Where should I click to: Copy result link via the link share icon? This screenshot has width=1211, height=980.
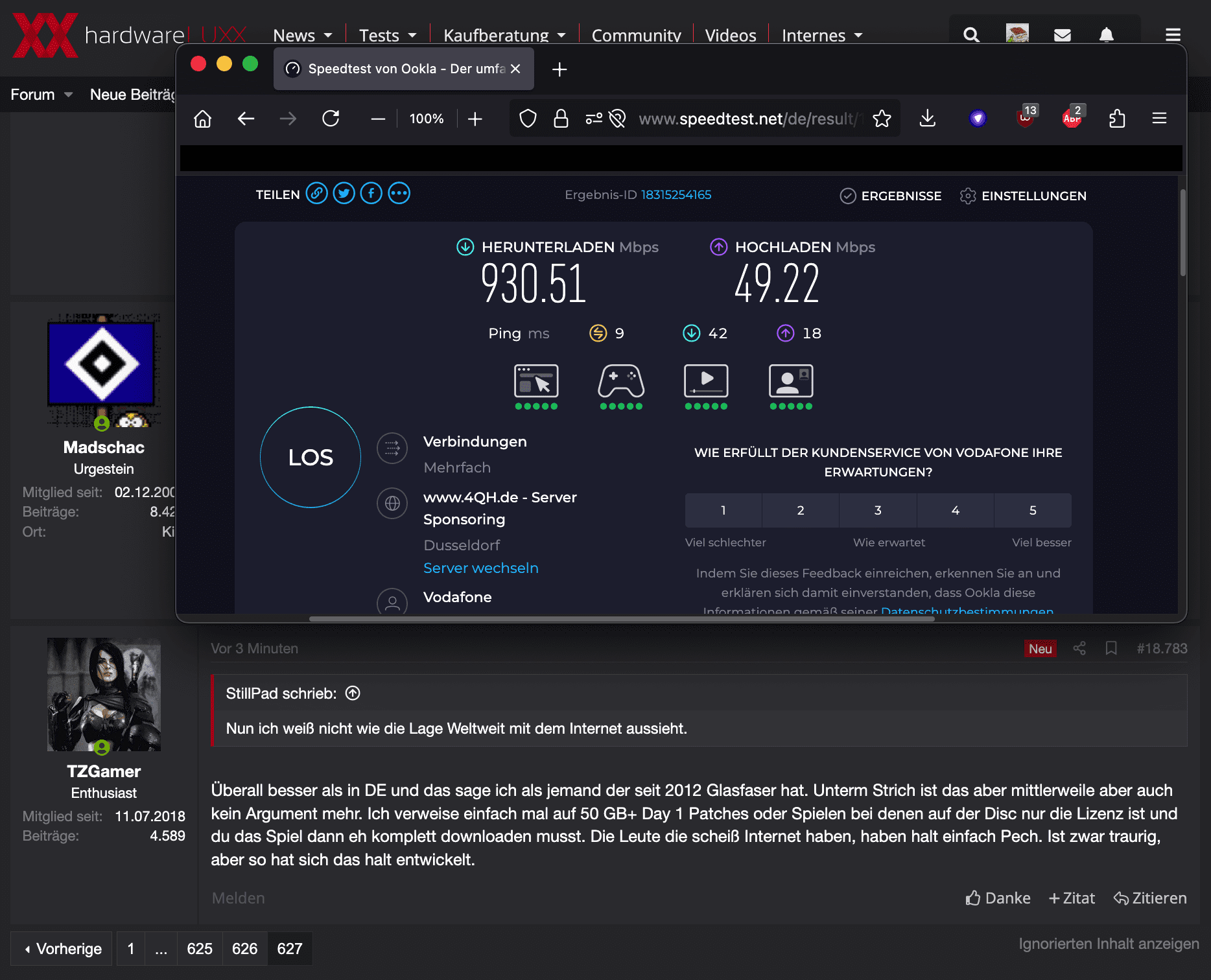(316, 193)
